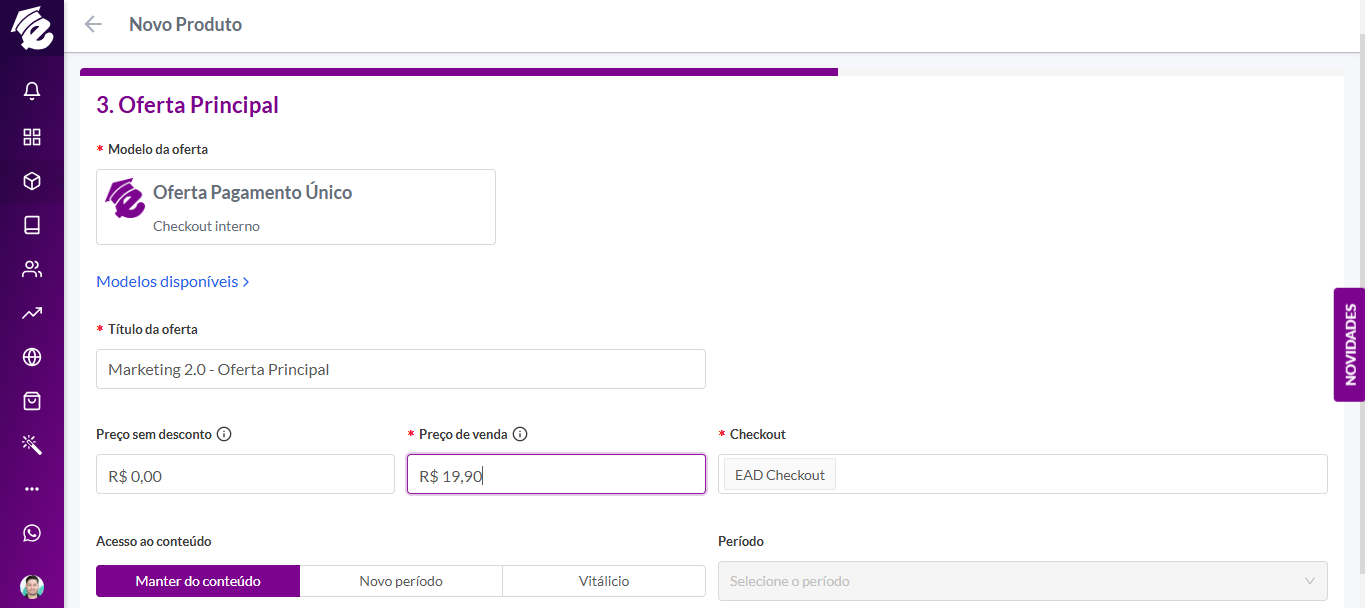
Task: Open the WhatsApp icon in sidebar
Action: (x=32, y=533)
